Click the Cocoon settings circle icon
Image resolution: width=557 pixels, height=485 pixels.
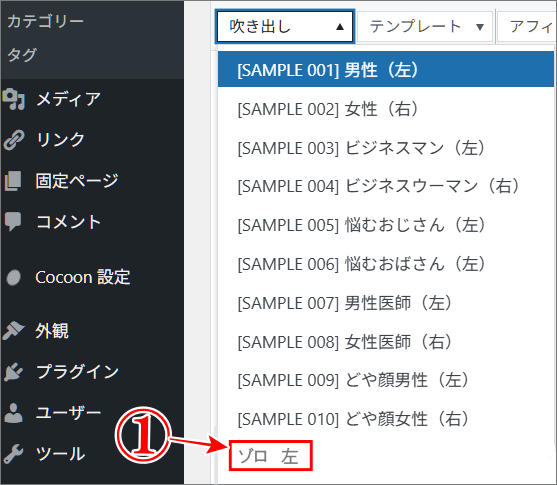tap(14, 277)
